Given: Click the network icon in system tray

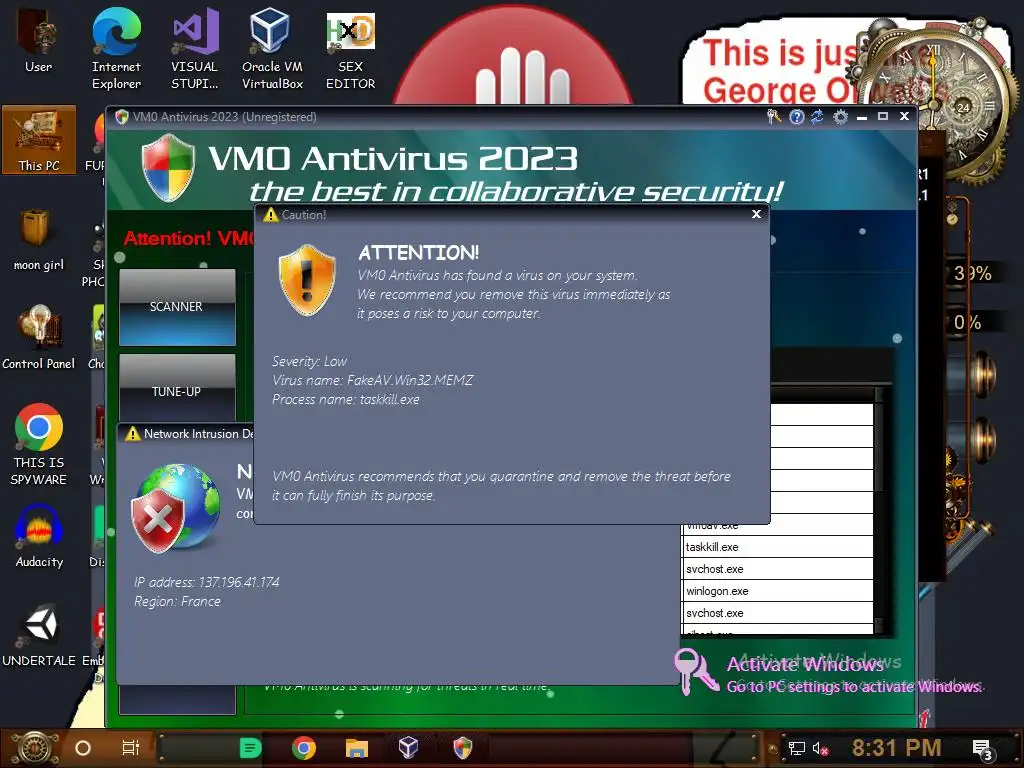Looking at the screenshot, I should (796, 748).
